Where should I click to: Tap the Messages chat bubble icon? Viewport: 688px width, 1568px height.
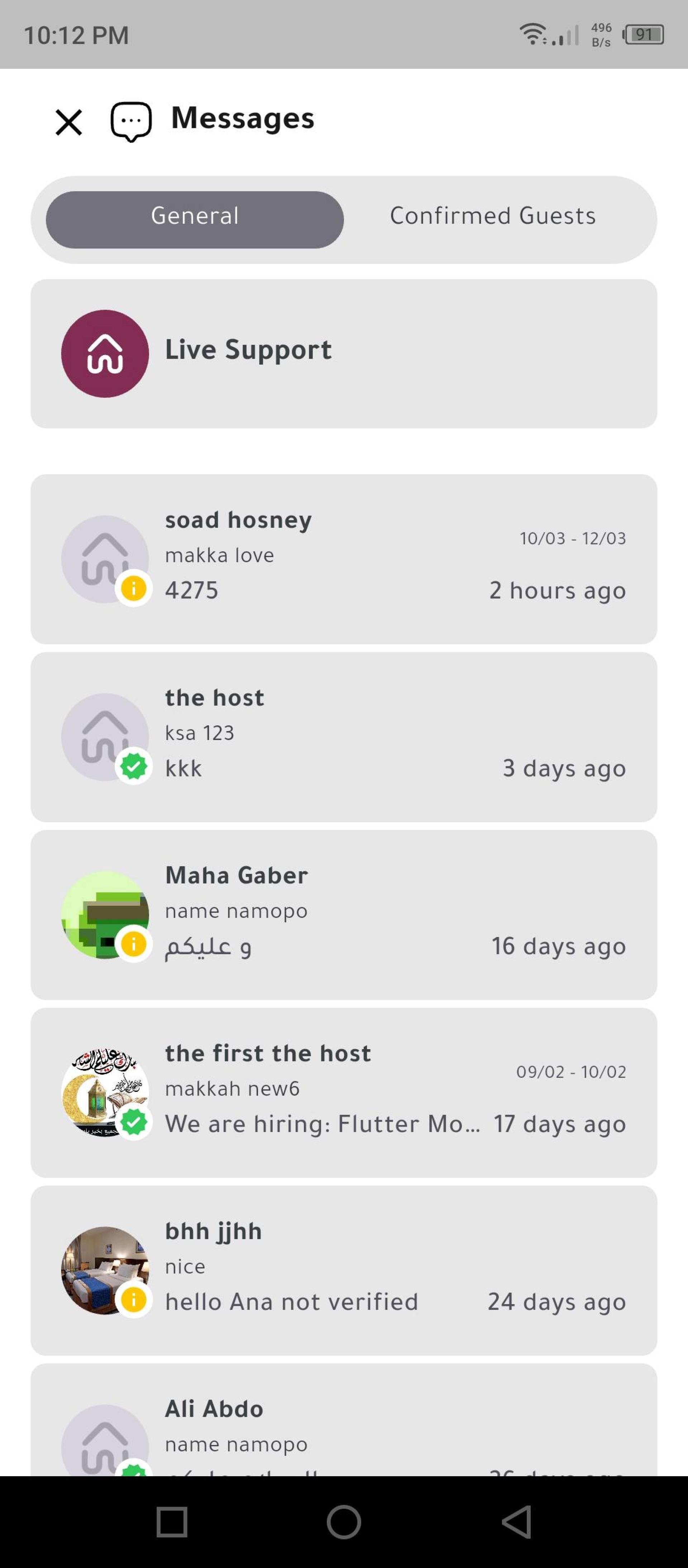pos(131,122)
